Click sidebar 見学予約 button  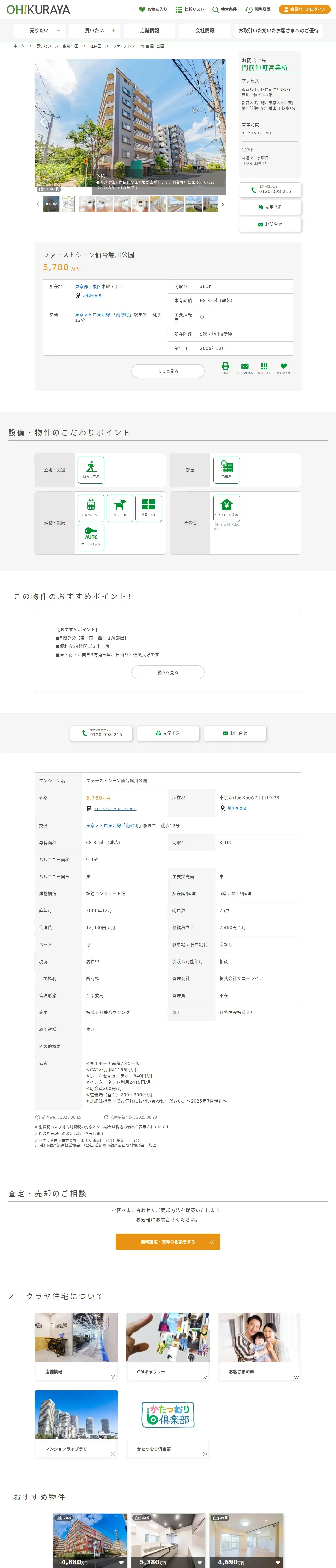(270, 207)
